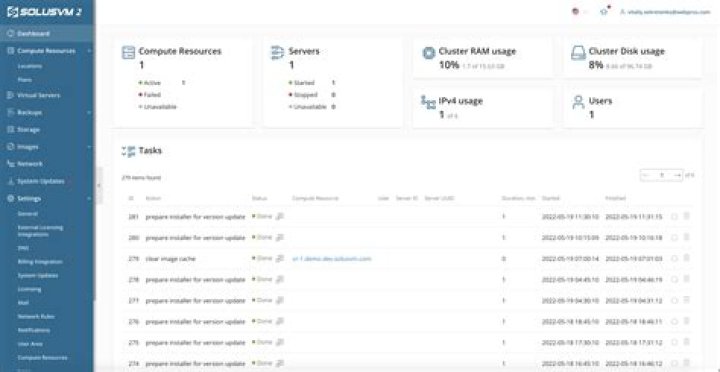This screenshot has width=720, height=372.
Task: Open log icon for task 276
Action: pyautogui.click(x=280, y=321)
